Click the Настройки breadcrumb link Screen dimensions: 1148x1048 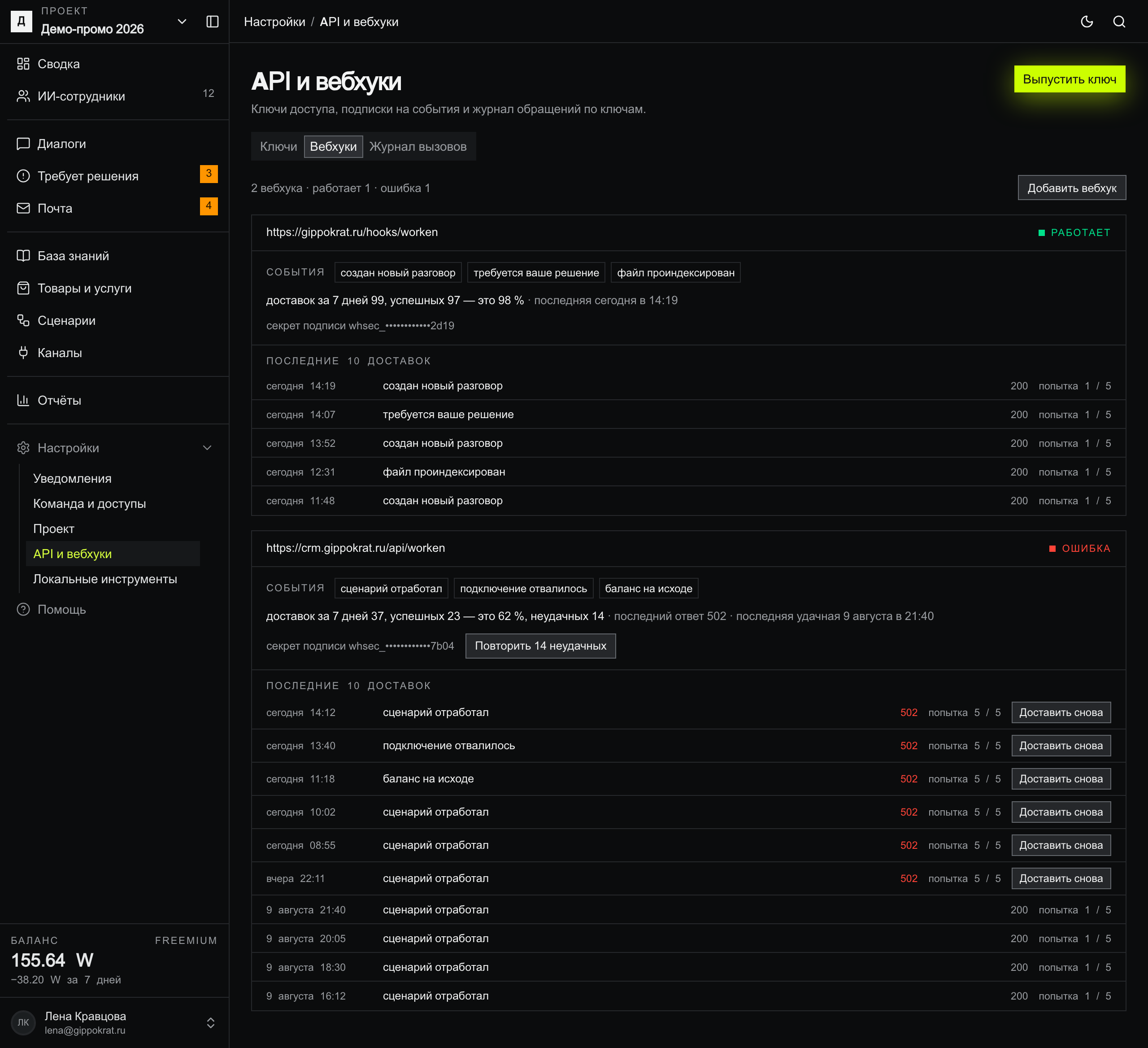(274, 22)
